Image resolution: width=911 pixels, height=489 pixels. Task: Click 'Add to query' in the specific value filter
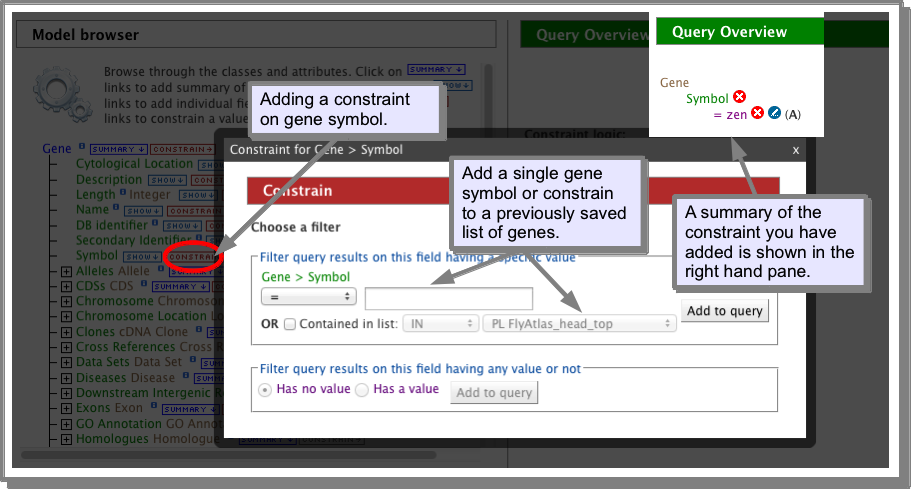725,311
